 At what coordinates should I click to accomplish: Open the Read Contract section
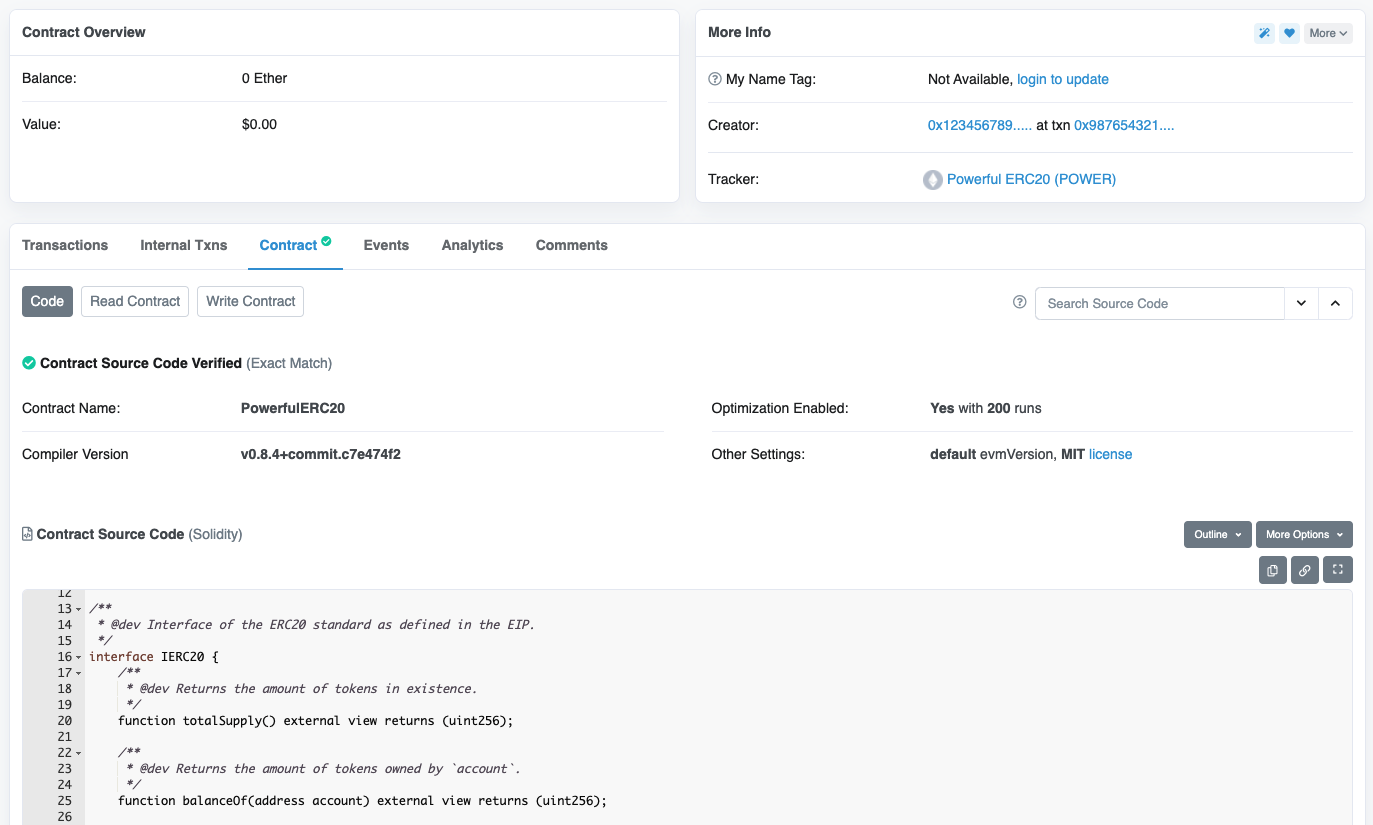[x=134, y=301]
